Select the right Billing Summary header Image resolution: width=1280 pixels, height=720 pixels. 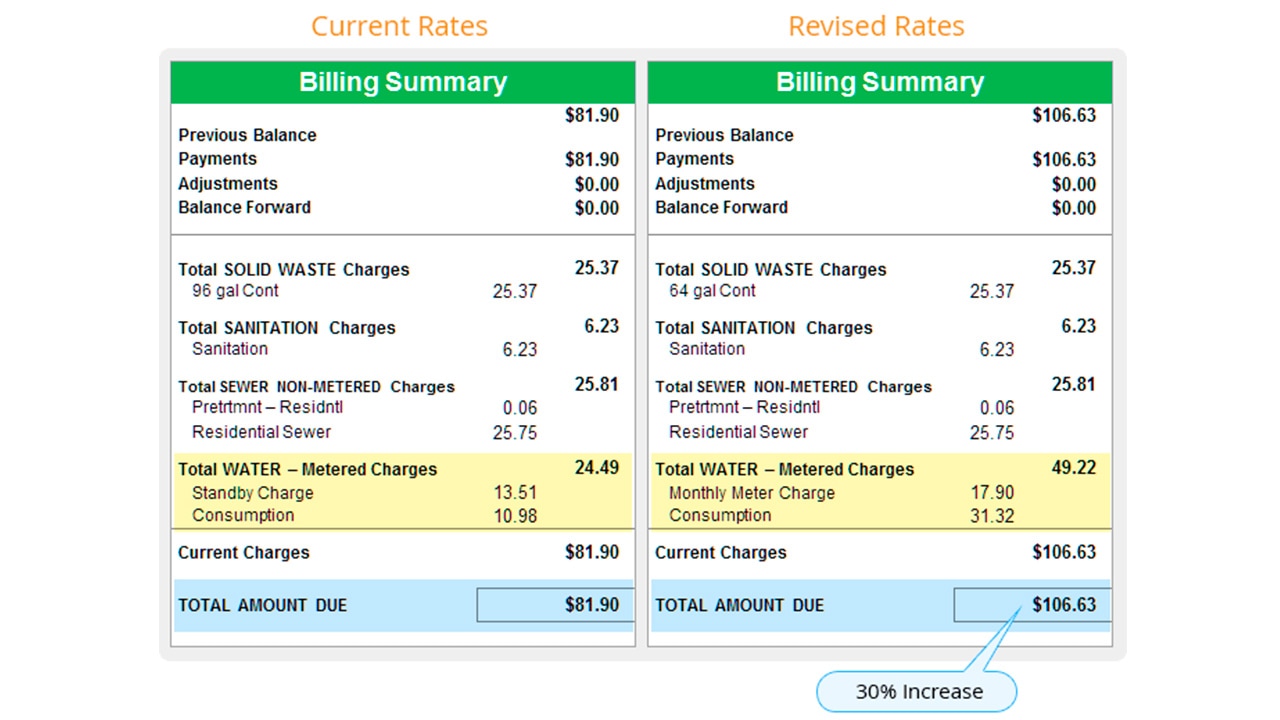pos(880,82)
